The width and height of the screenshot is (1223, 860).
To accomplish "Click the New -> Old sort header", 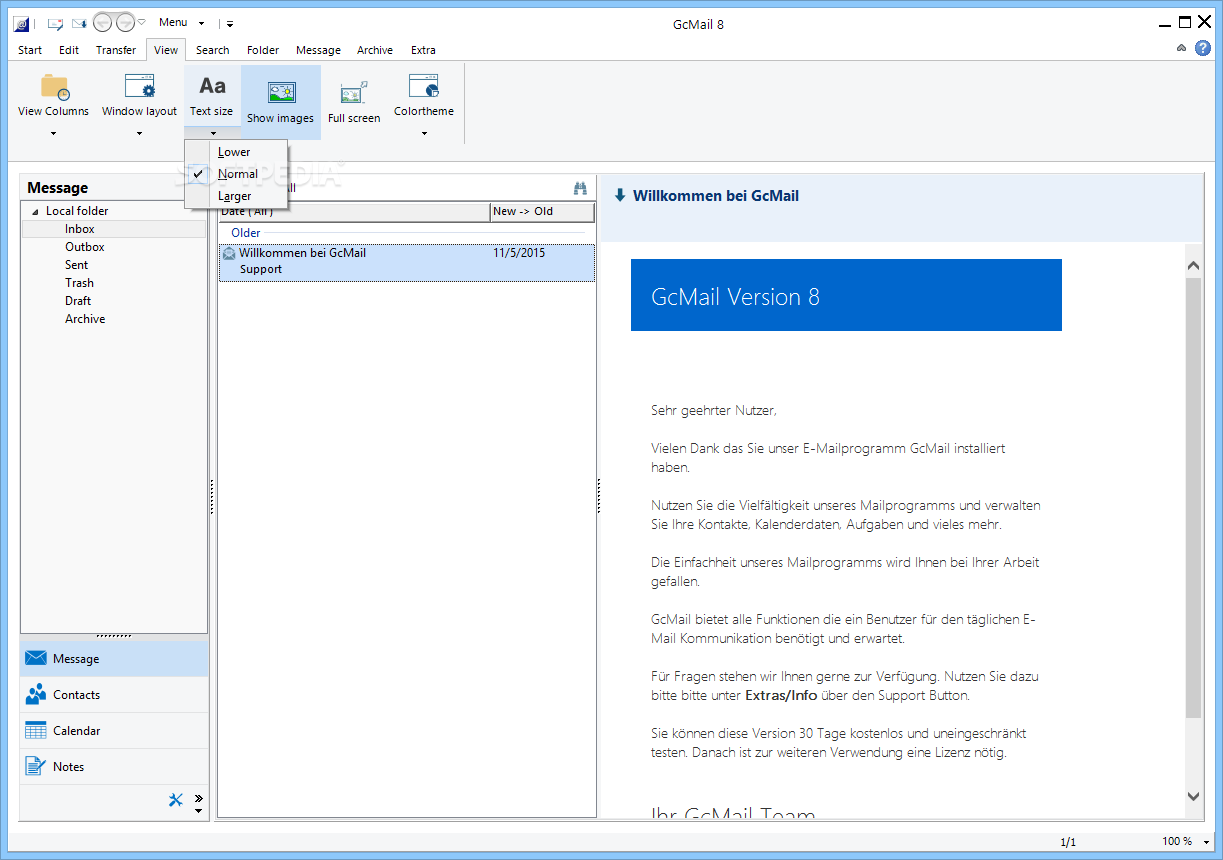I will (542, 212).
